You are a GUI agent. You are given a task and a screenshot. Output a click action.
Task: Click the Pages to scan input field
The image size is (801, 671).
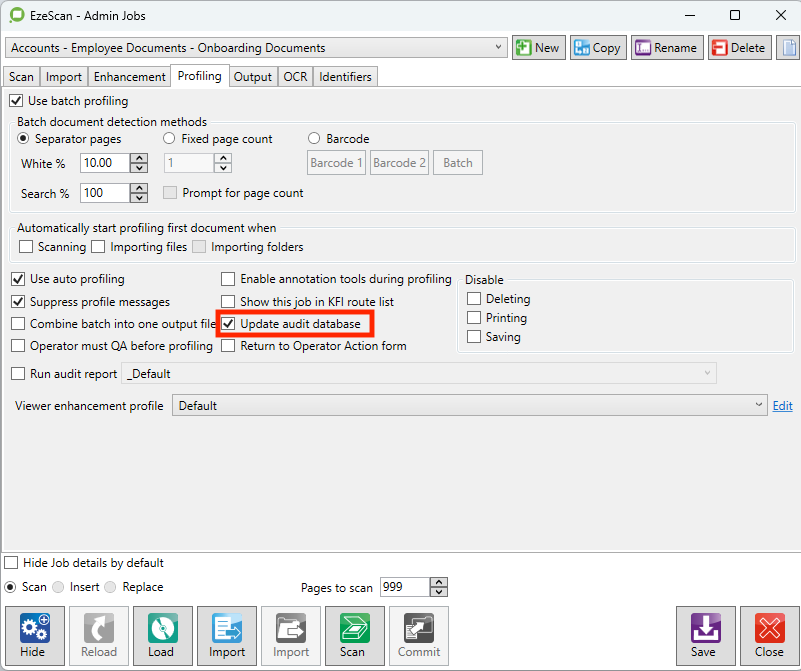pos(404,587)
